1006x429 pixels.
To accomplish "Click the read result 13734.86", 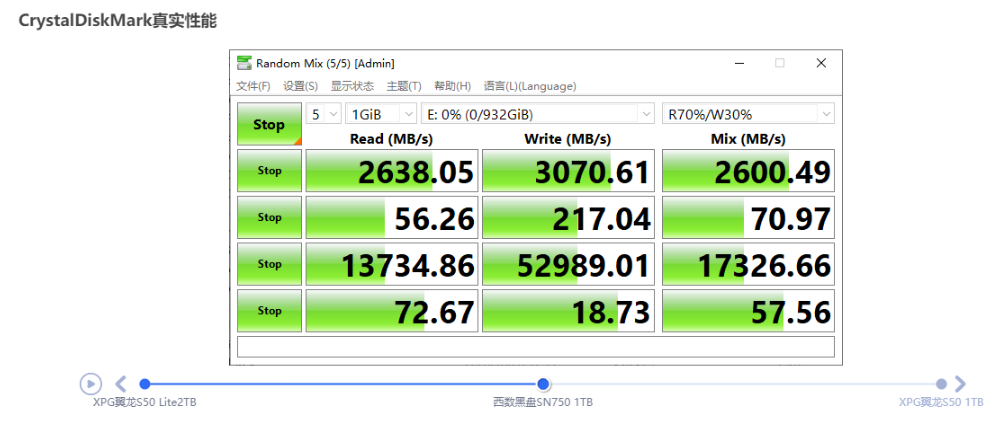I will tap(392, 264).
